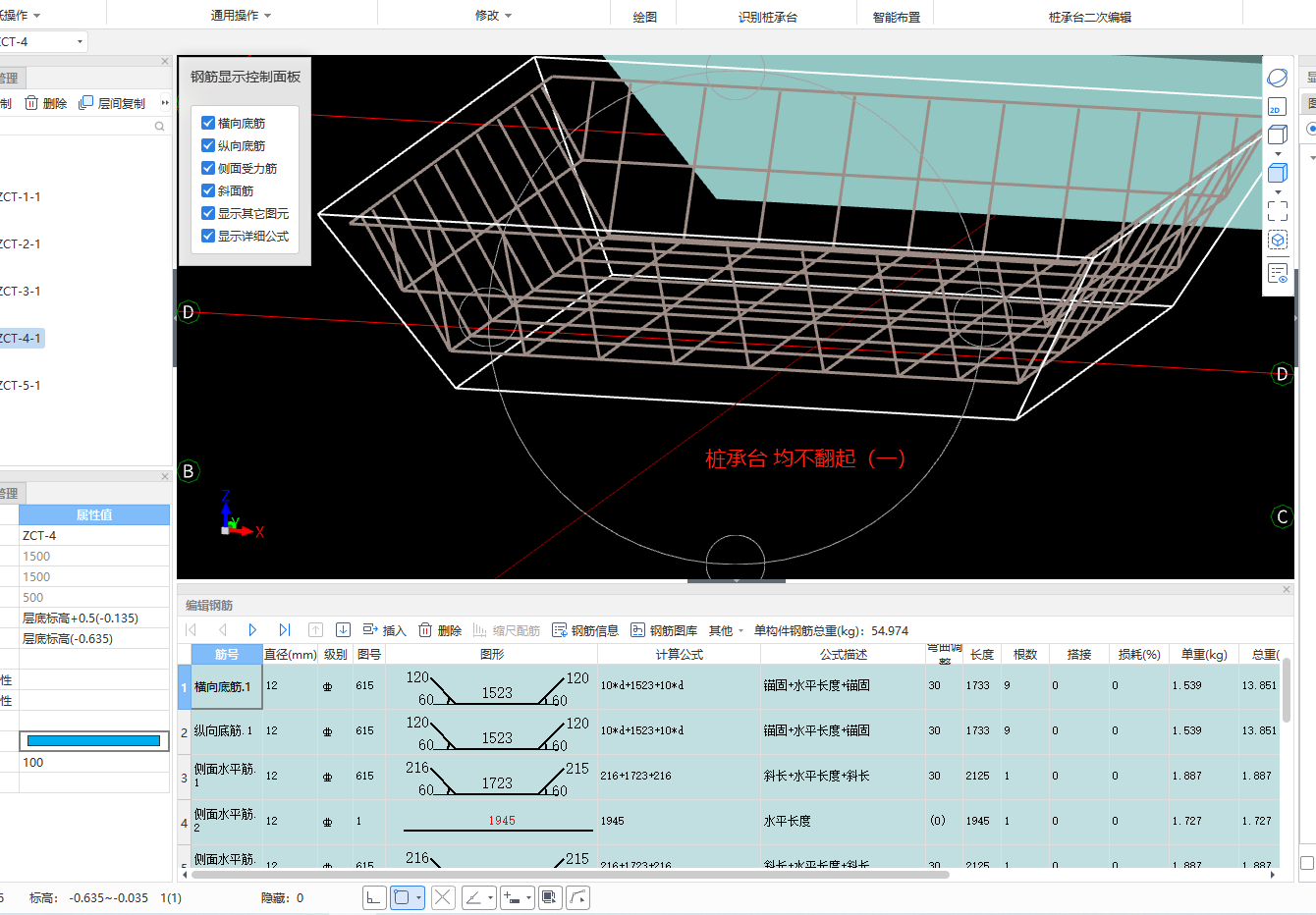The height and width of the screenshot is (915, 1316).
Task: Expand the 修改 ribbon group
Action: (x=493, y=16)
